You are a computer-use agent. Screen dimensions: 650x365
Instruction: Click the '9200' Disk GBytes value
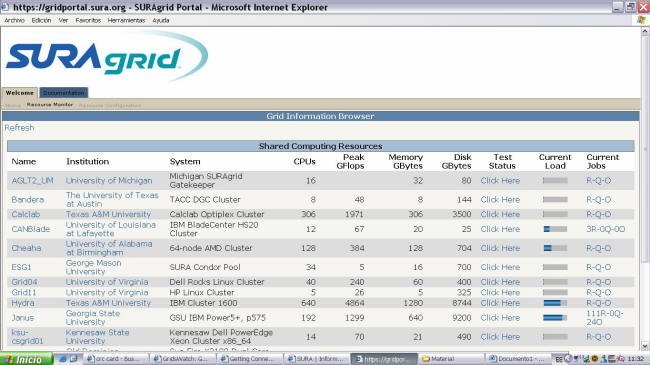point(461,318)
